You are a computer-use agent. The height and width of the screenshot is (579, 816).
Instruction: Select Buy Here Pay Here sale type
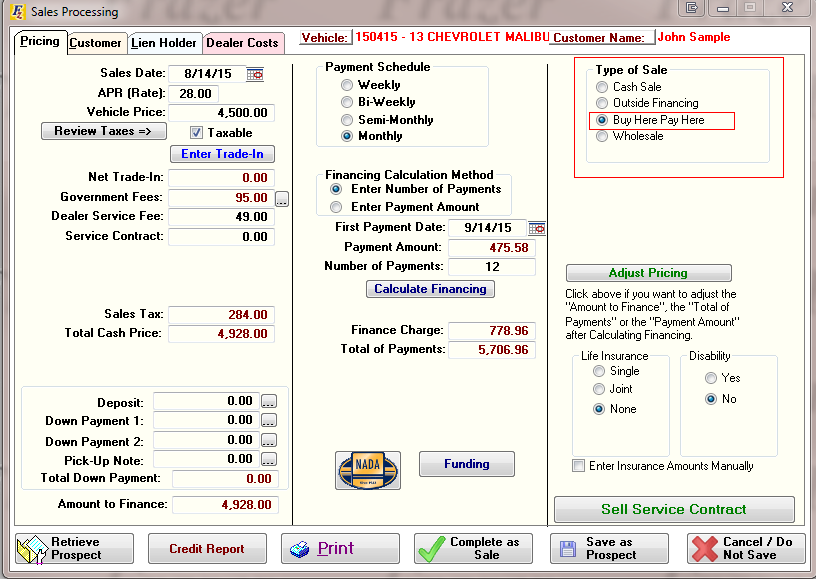click(x=602, y=120)
